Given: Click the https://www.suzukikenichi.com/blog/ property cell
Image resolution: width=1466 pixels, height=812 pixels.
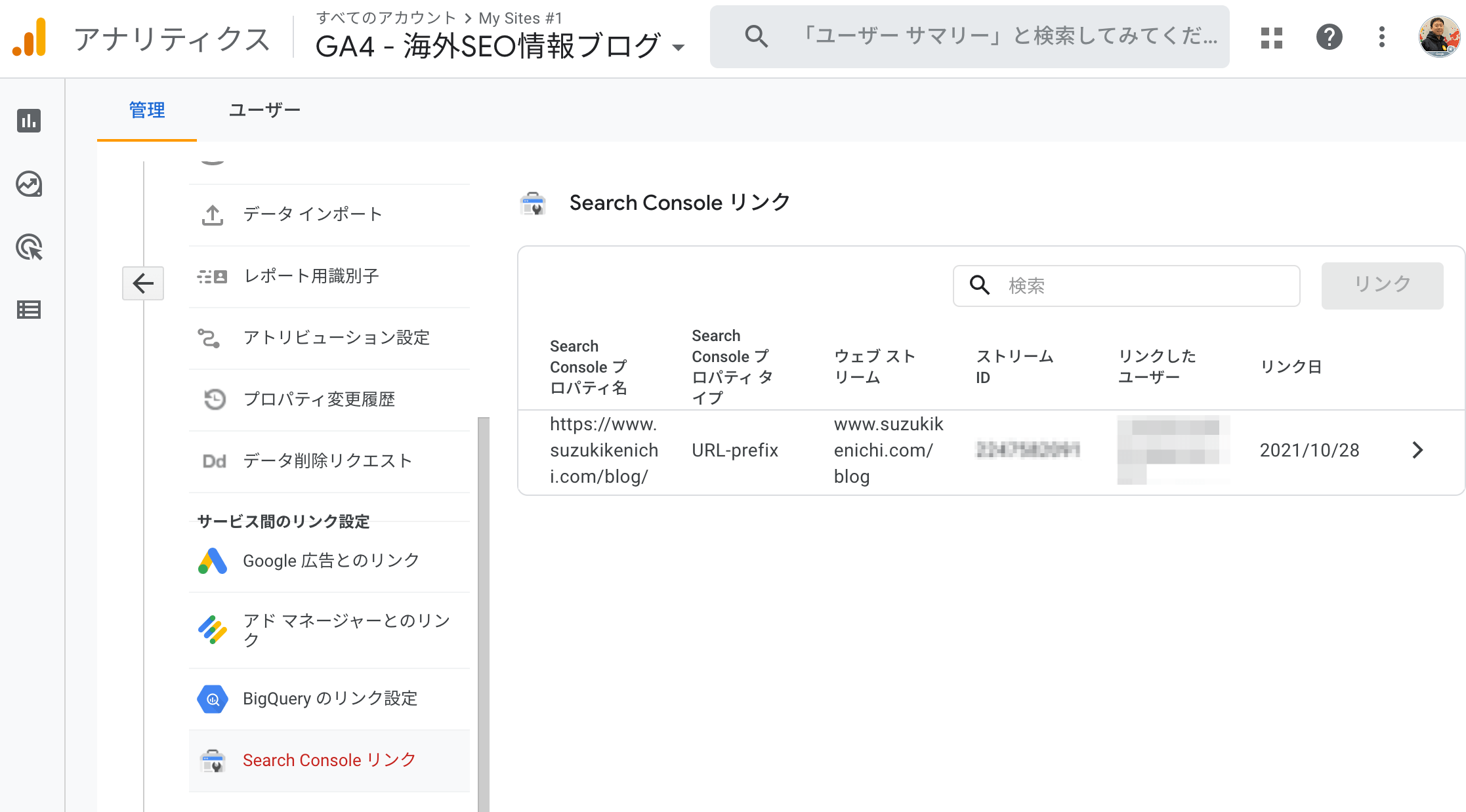Looking at the screenshot, I should 604,451.
